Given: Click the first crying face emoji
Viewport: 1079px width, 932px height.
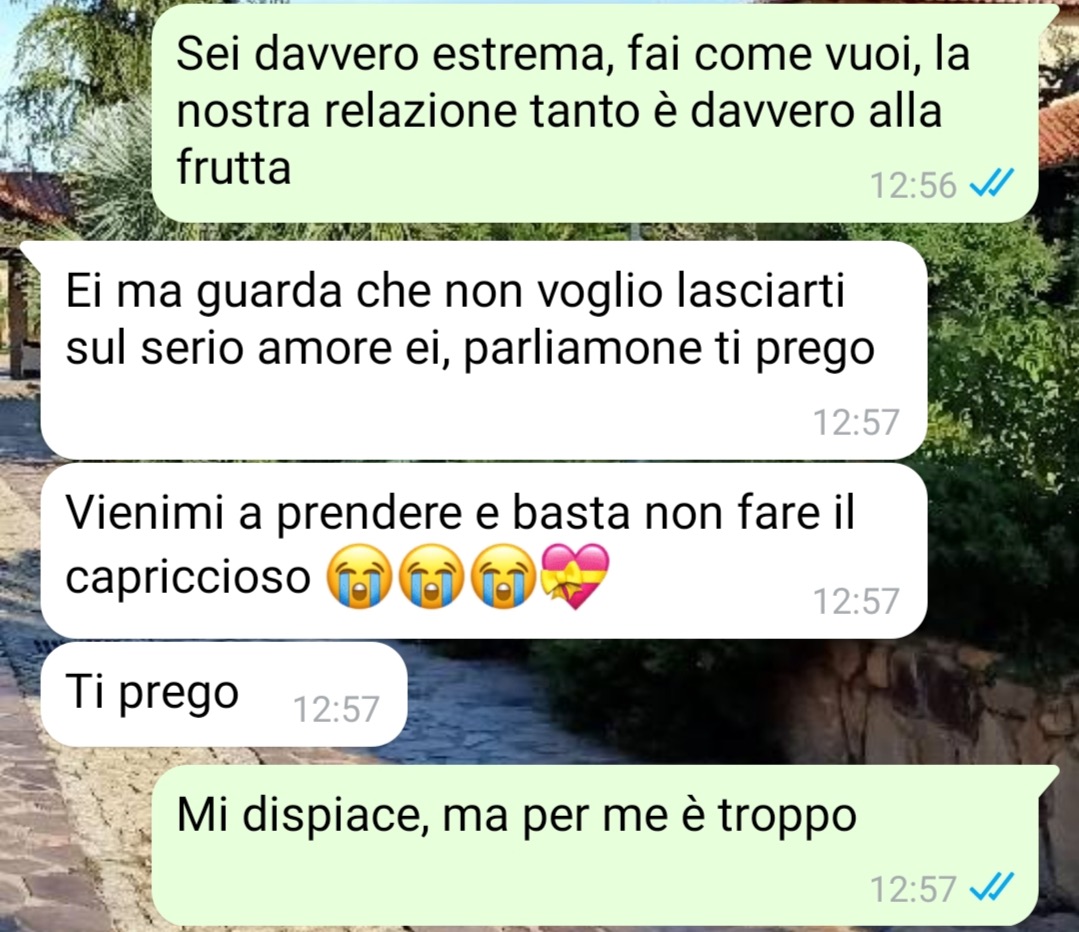Looking at the screenshot, I should [x=358, y=577].
